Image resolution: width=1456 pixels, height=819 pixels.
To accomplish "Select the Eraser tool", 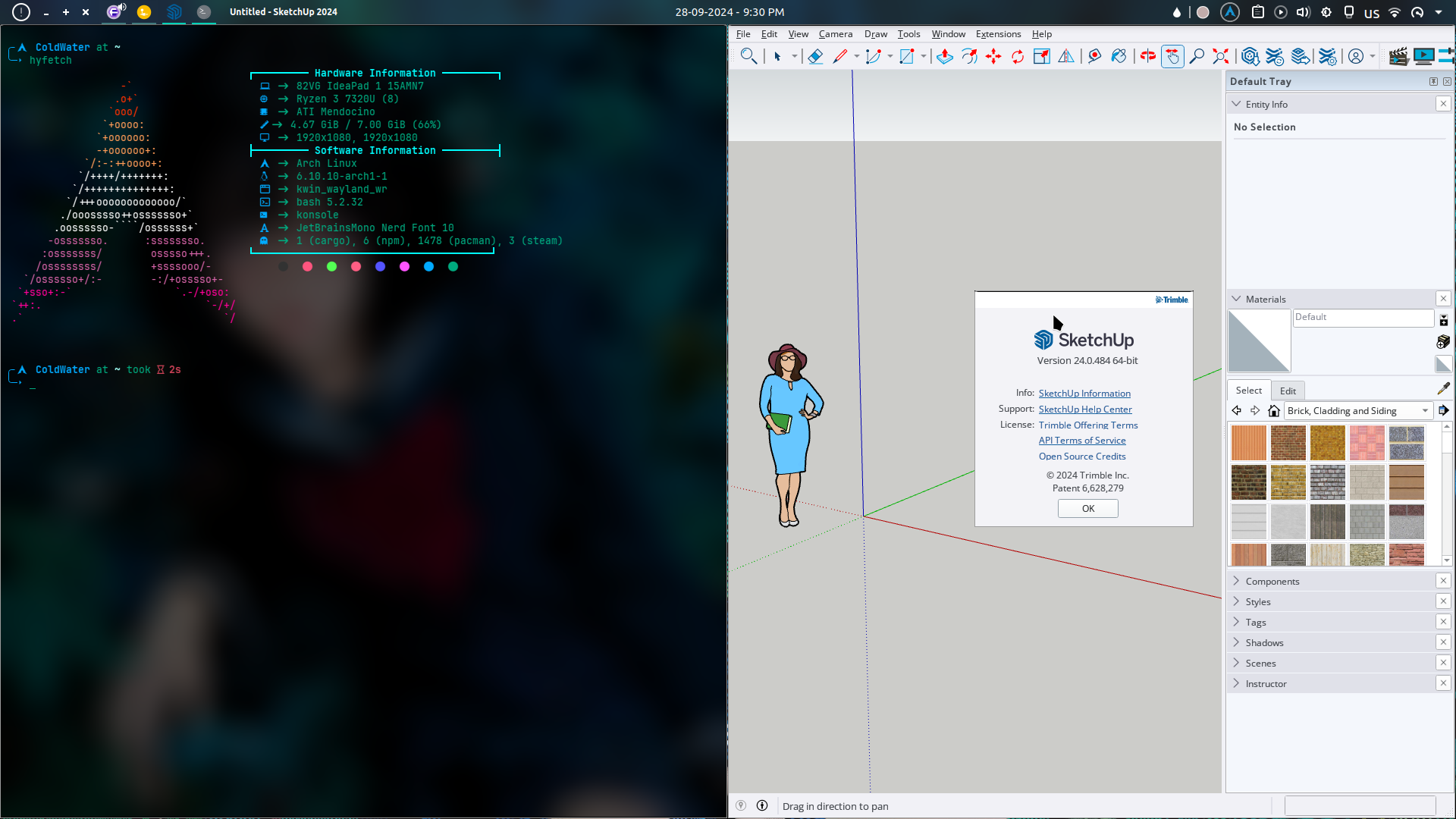I will point(815,56).
